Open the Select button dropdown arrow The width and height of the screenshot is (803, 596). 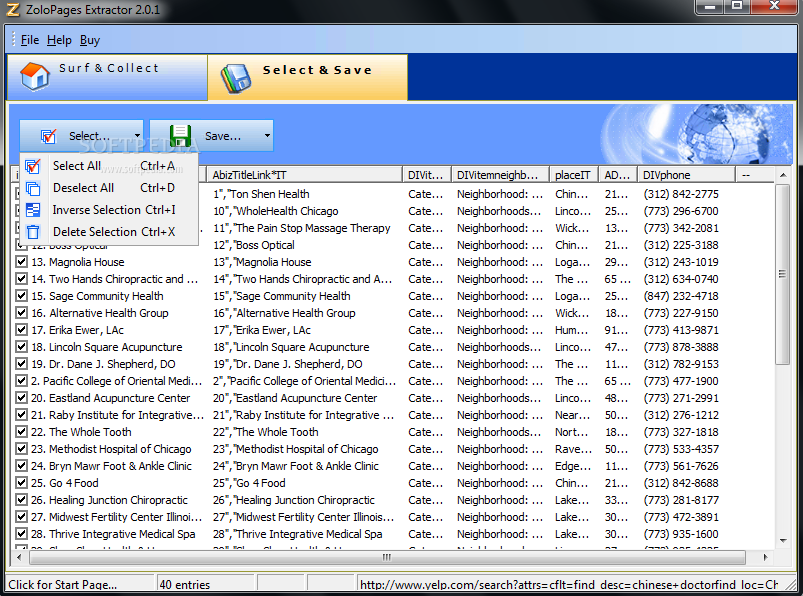[x=137, y=136]
